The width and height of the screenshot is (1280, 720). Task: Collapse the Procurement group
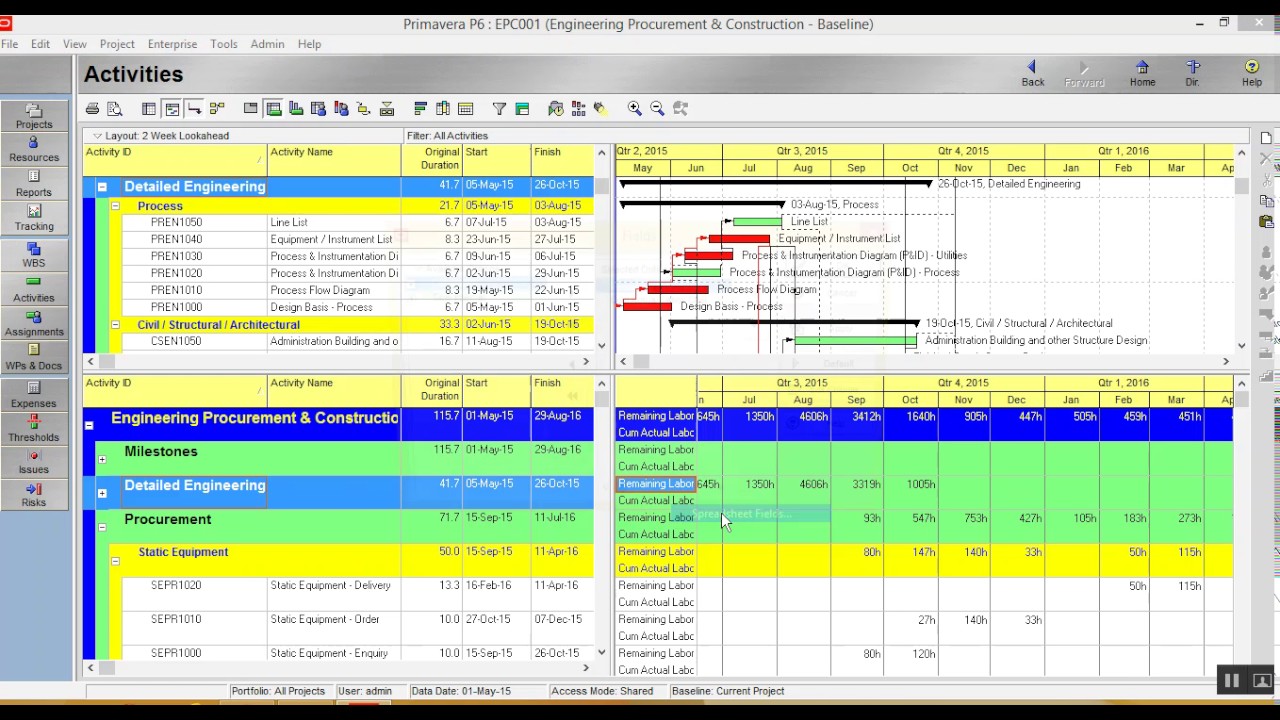click(x=102, y=527)
